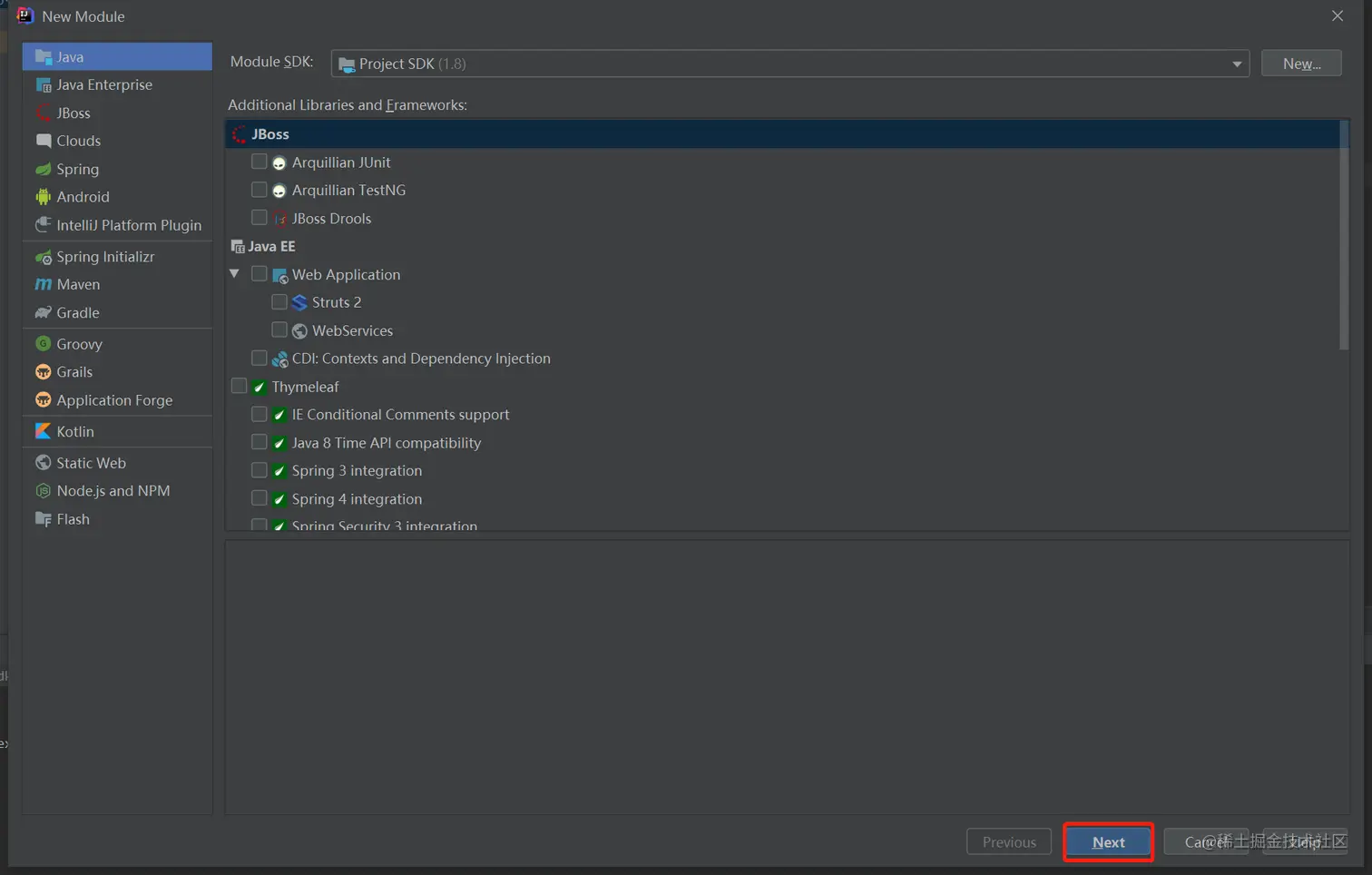
Task: Select the JBoss header row in frameworks list
Action: pos(783,134)
